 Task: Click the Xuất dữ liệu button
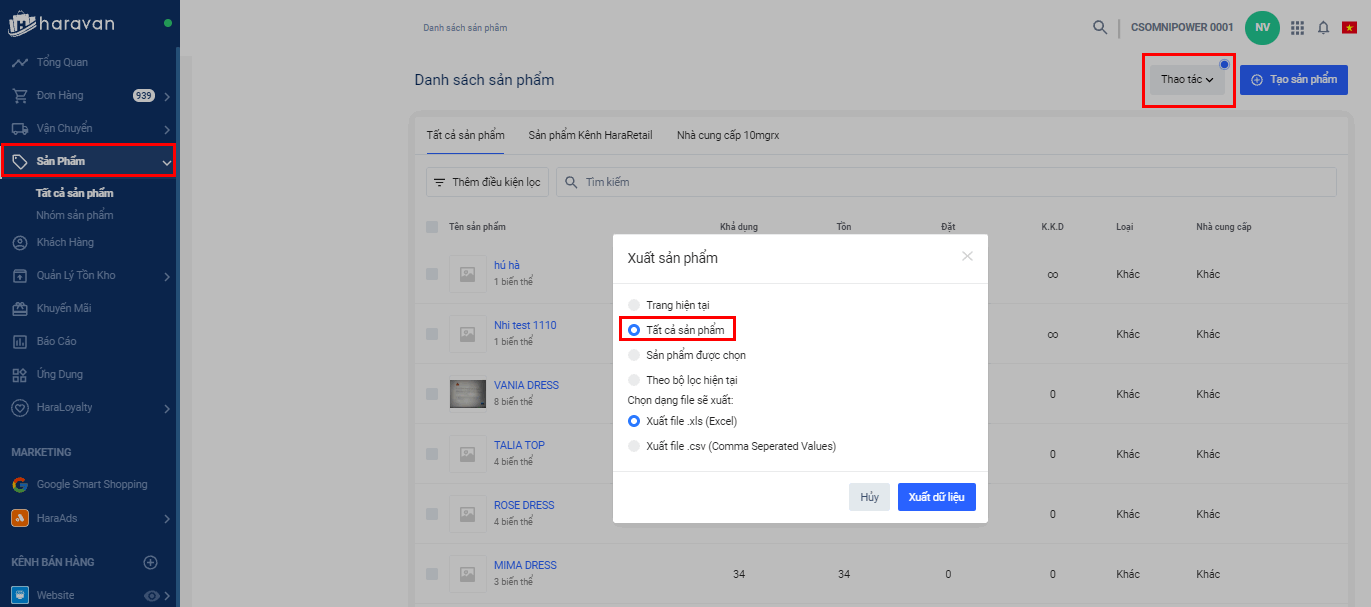(x=936, y=497)
